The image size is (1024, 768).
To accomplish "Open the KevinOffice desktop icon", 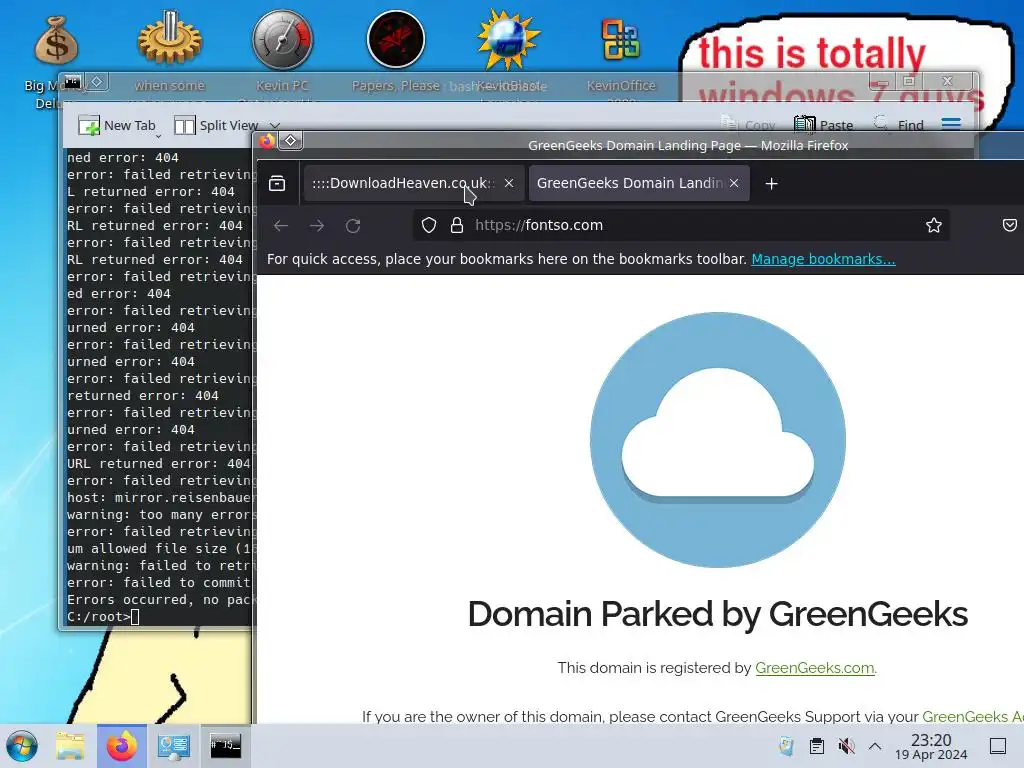I will tap(621, 40).
